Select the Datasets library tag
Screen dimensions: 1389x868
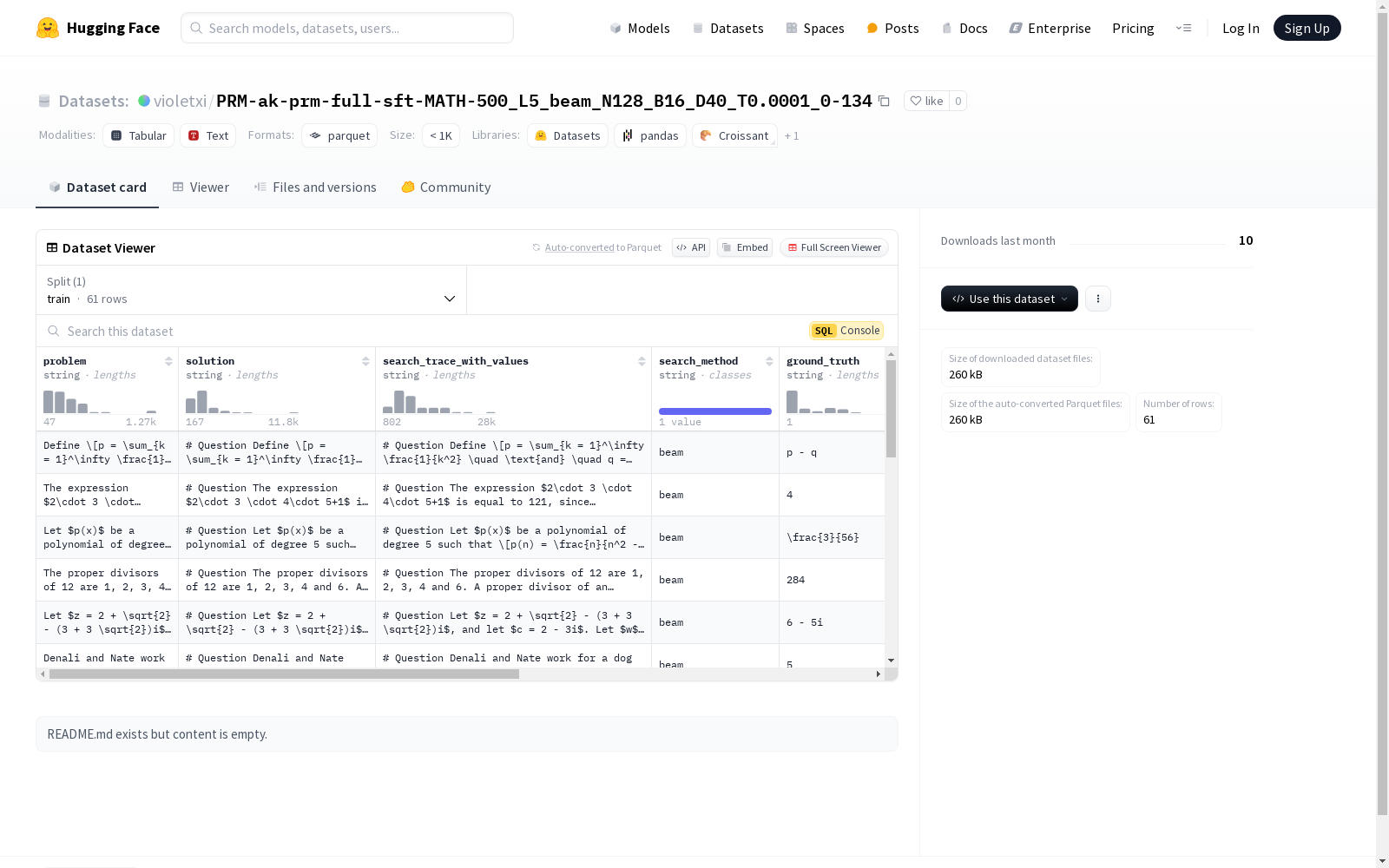point(568,135)
